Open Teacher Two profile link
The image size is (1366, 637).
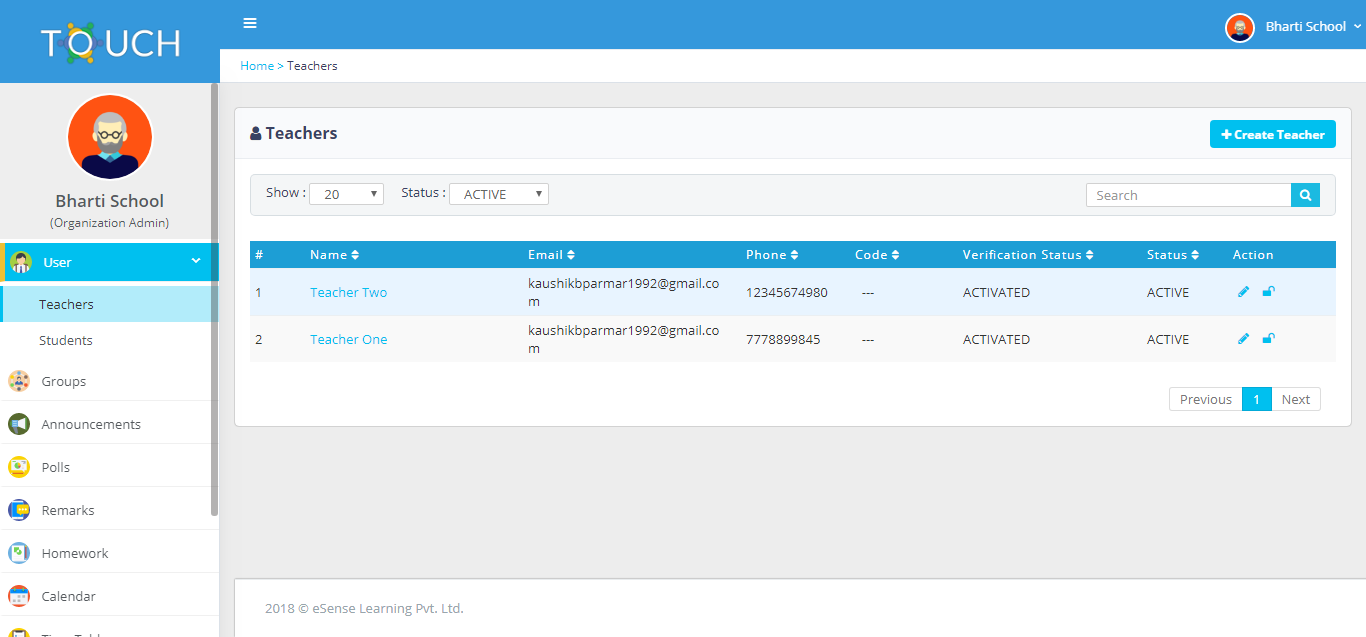coord(348,292)
